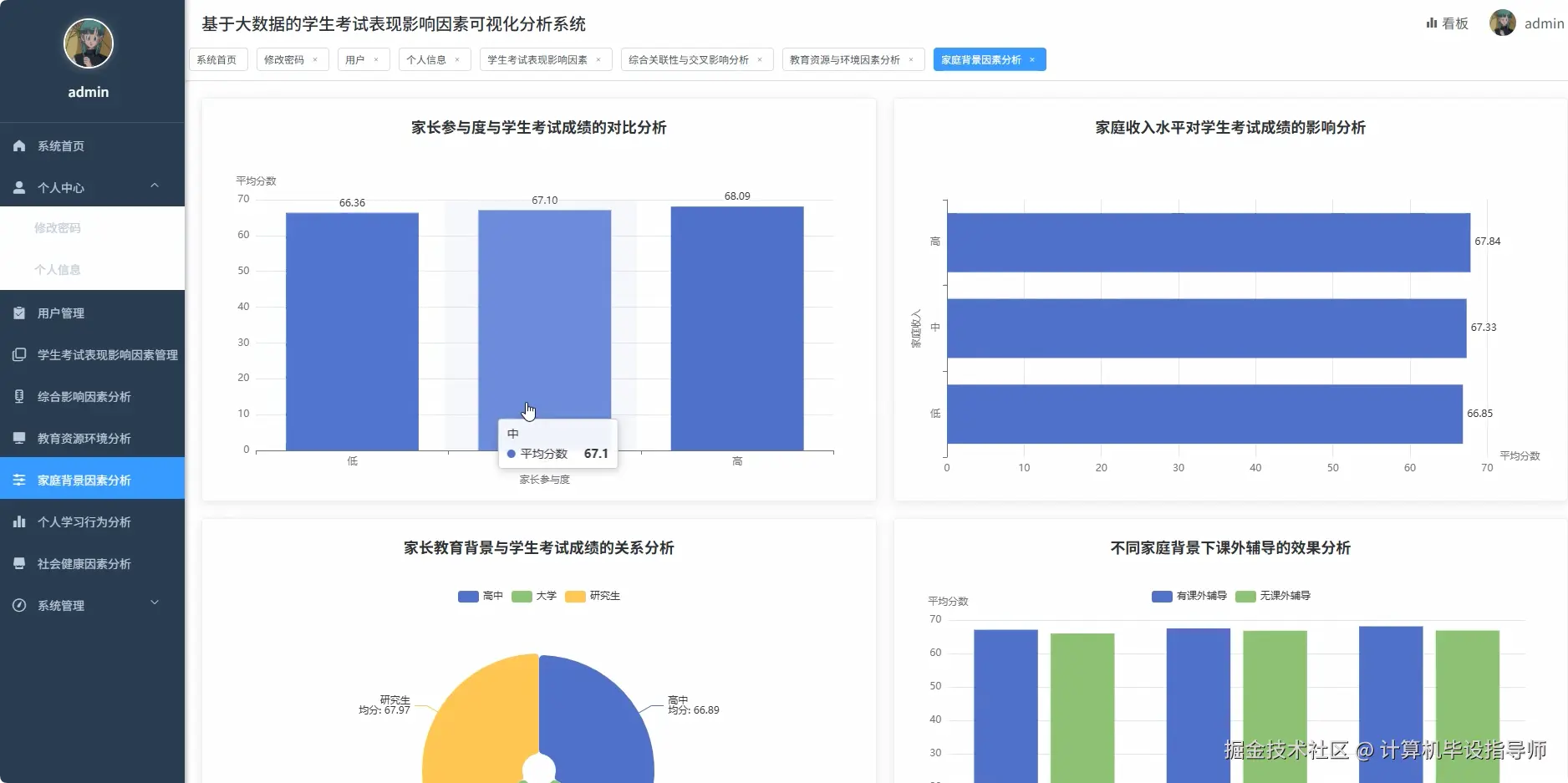This screenshot has width=1568, height=783.
Task: Click the icon beside 社会健康因素分析
Action: [x=19, y=563]
